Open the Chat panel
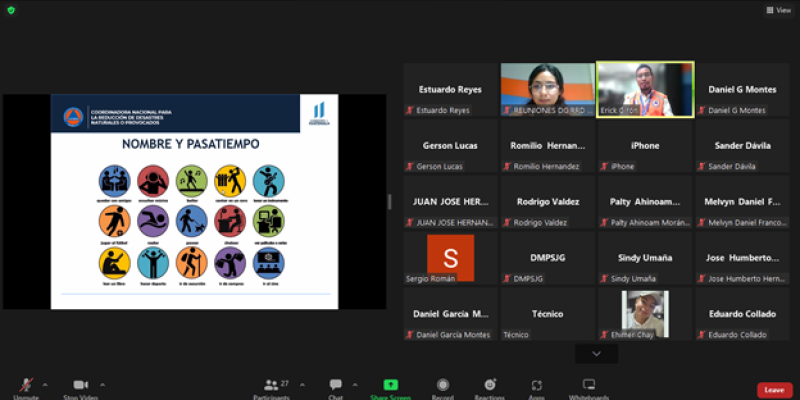The height and width of the screenshot is (400, 800). click(336, 386)
